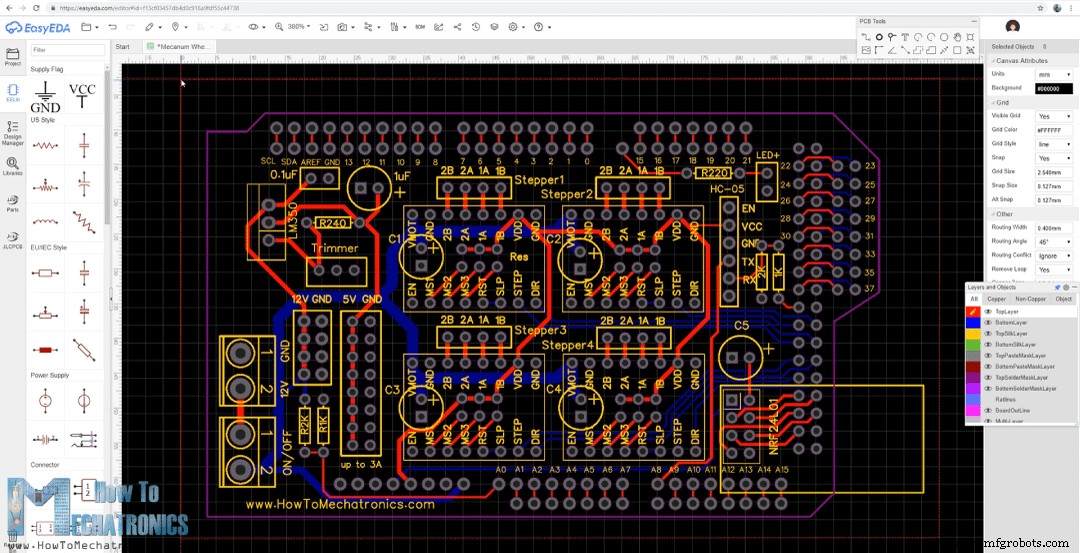Pick the Text tool in PCB Tools

[x=905, y=37]
